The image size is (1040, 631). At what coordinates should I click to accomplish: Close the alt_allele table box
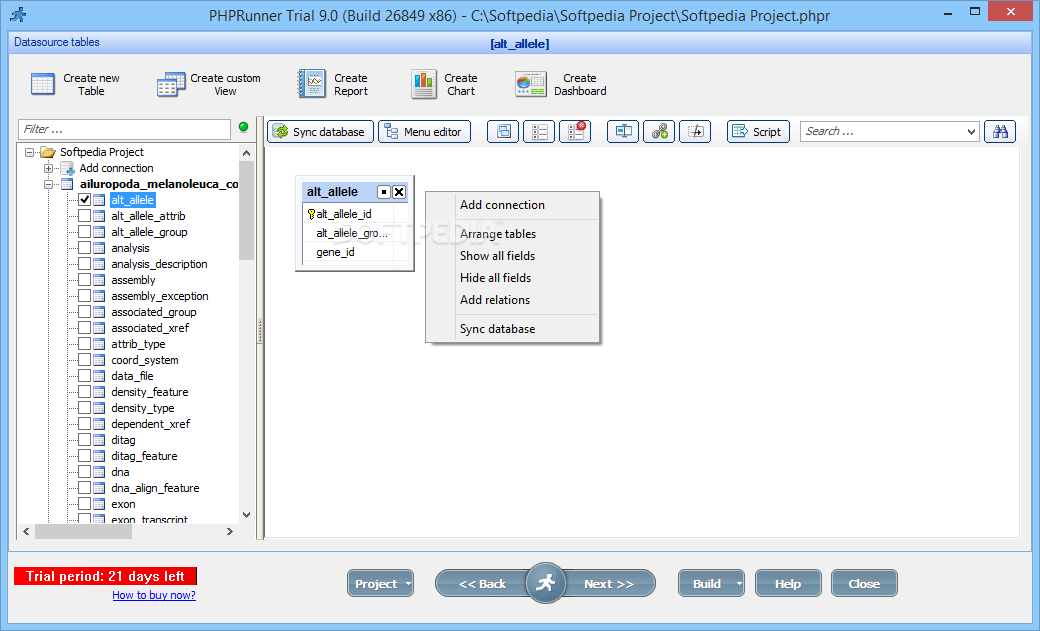(x=399, y=192)
